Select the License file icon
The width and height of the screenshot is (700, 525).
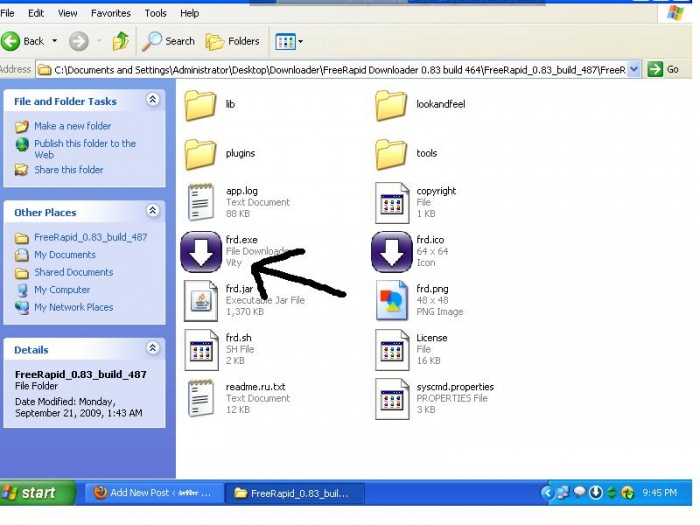[x=392, y=350]
